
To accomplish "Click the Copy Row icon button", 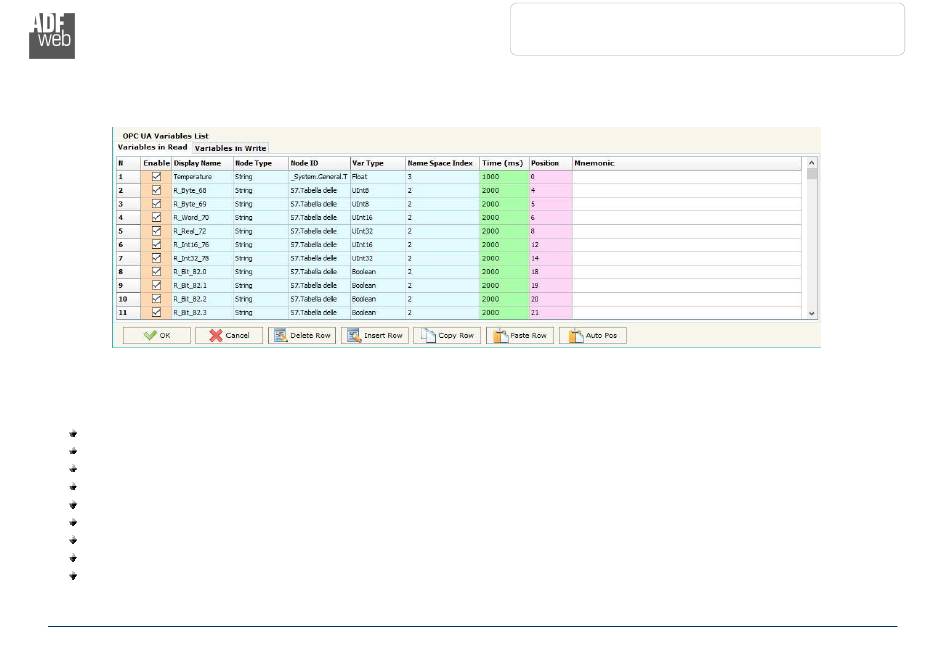I will click(x=427, y=336).
